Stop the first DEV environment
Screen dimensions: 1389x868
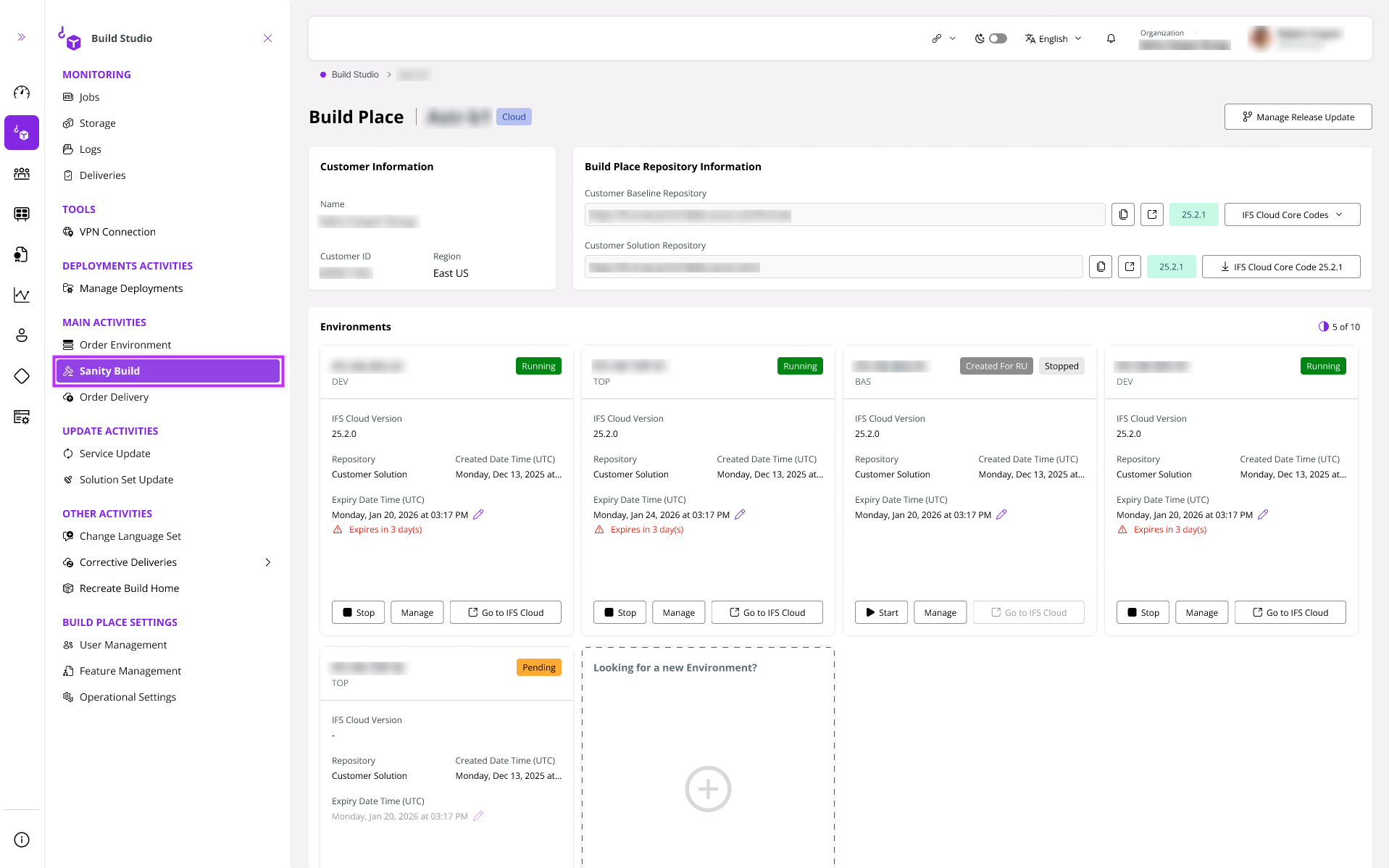tap(358, 612)
